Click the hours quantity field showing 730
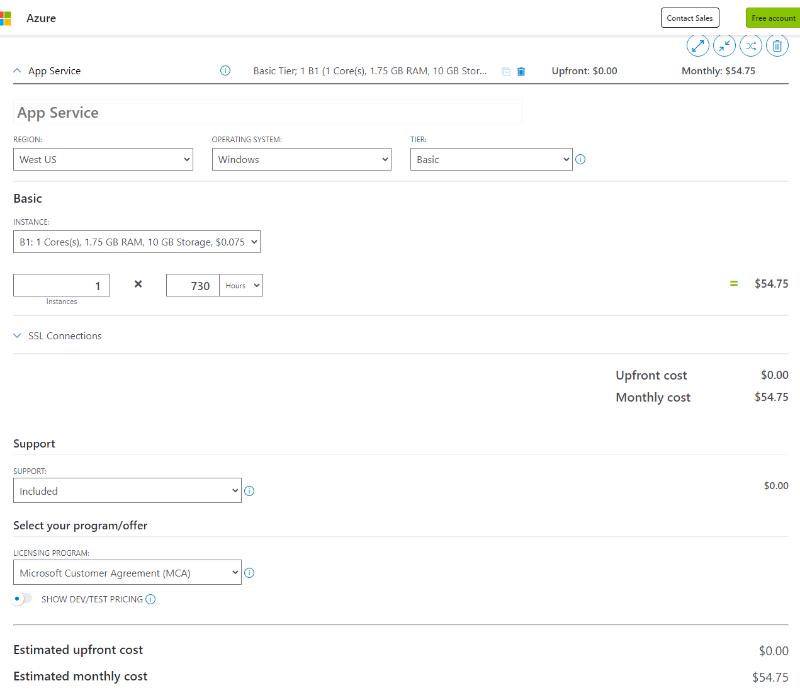The image size is (800, 699). point(193,286)
